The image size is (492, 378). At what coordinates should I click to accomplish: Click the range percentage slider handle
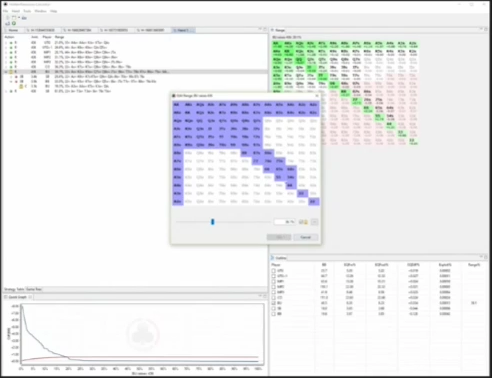pos(212,222)
